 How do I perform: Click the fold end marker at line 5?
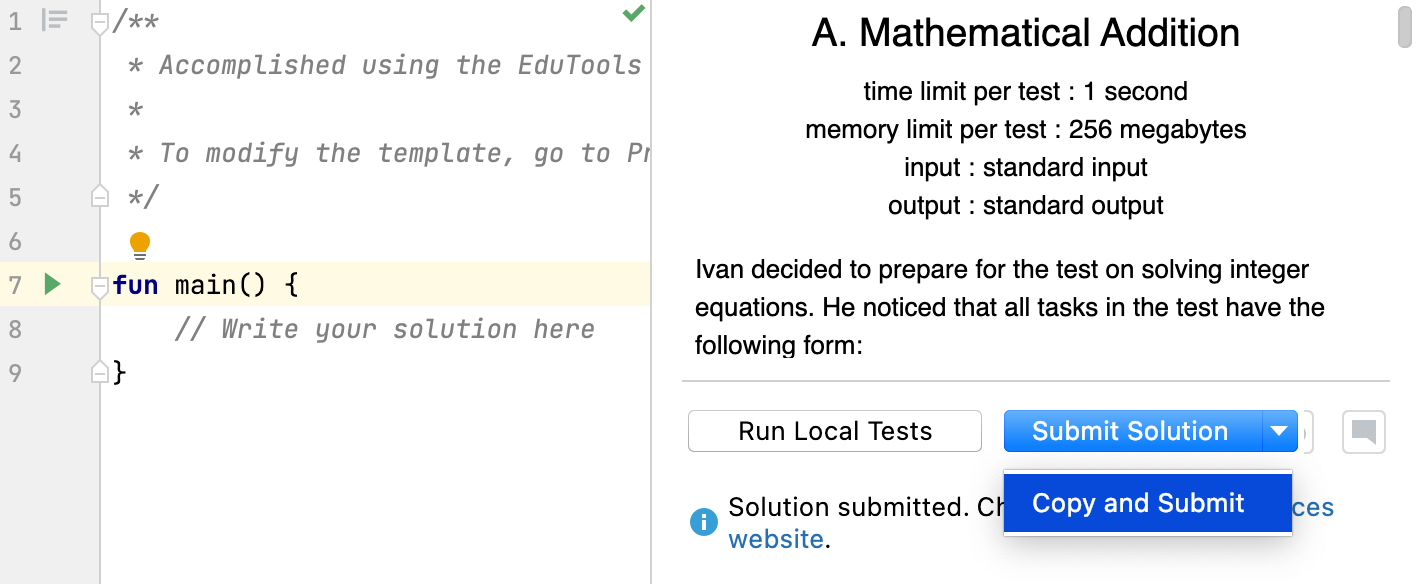coord(99,197)
